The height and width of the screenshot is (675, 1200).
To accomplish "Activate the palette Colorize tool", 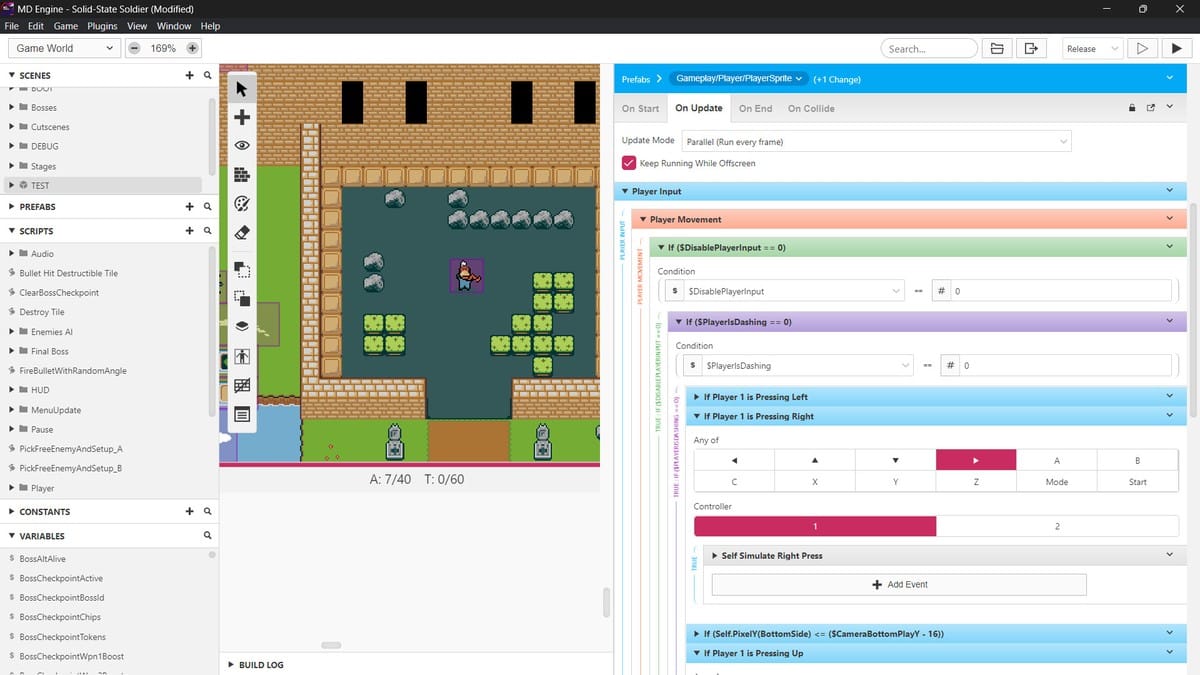I will click(241, 204).
